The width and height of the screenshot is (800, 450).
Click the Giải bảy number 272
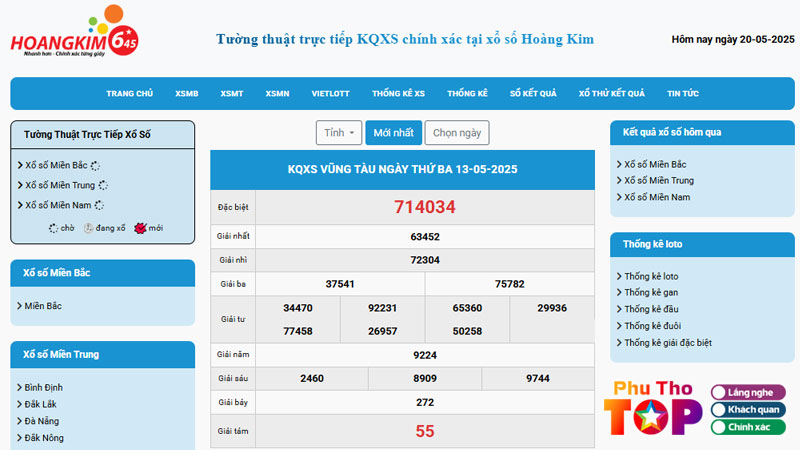point(424,403)
